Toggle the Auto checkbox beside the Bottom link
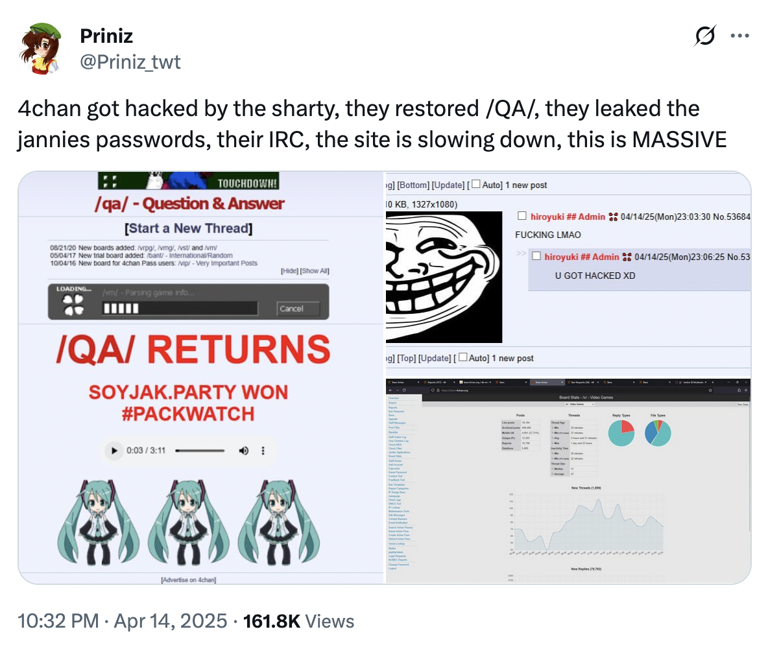The image size is (768, 651). [475, 185]
